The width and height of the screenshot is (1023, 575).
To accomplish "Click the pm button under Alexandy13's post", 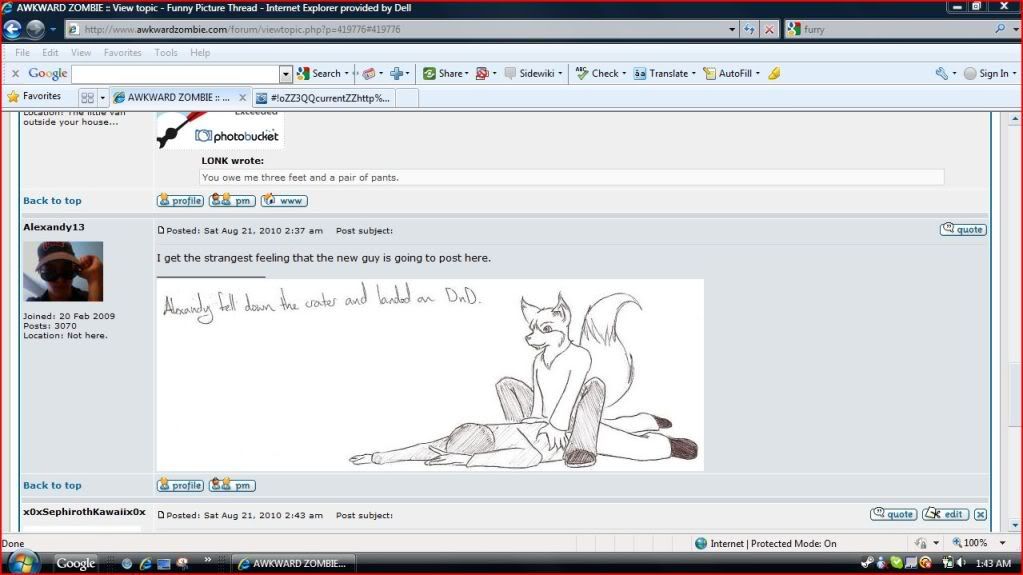I will (x=232, y=485).
